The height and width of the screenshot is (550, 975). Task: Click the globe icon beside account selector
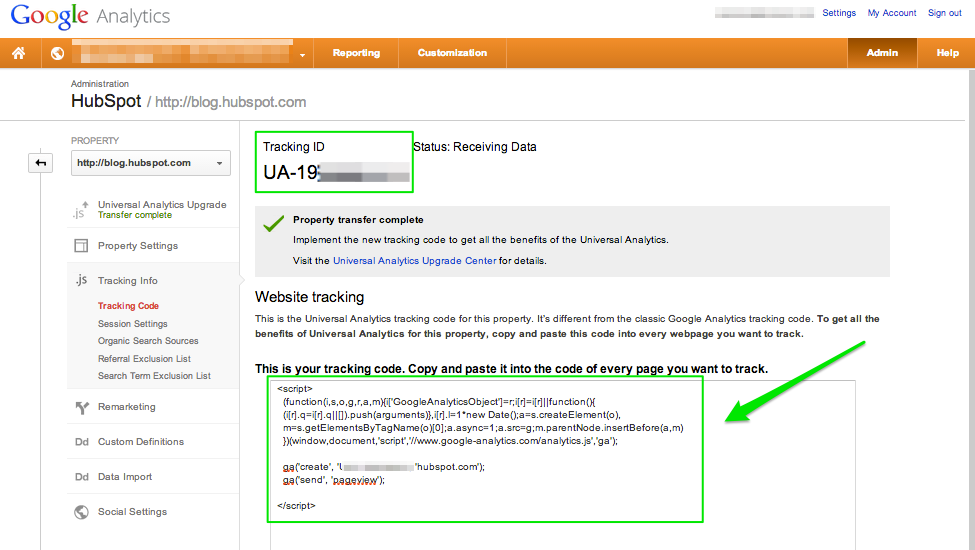[x=58, y=53]
